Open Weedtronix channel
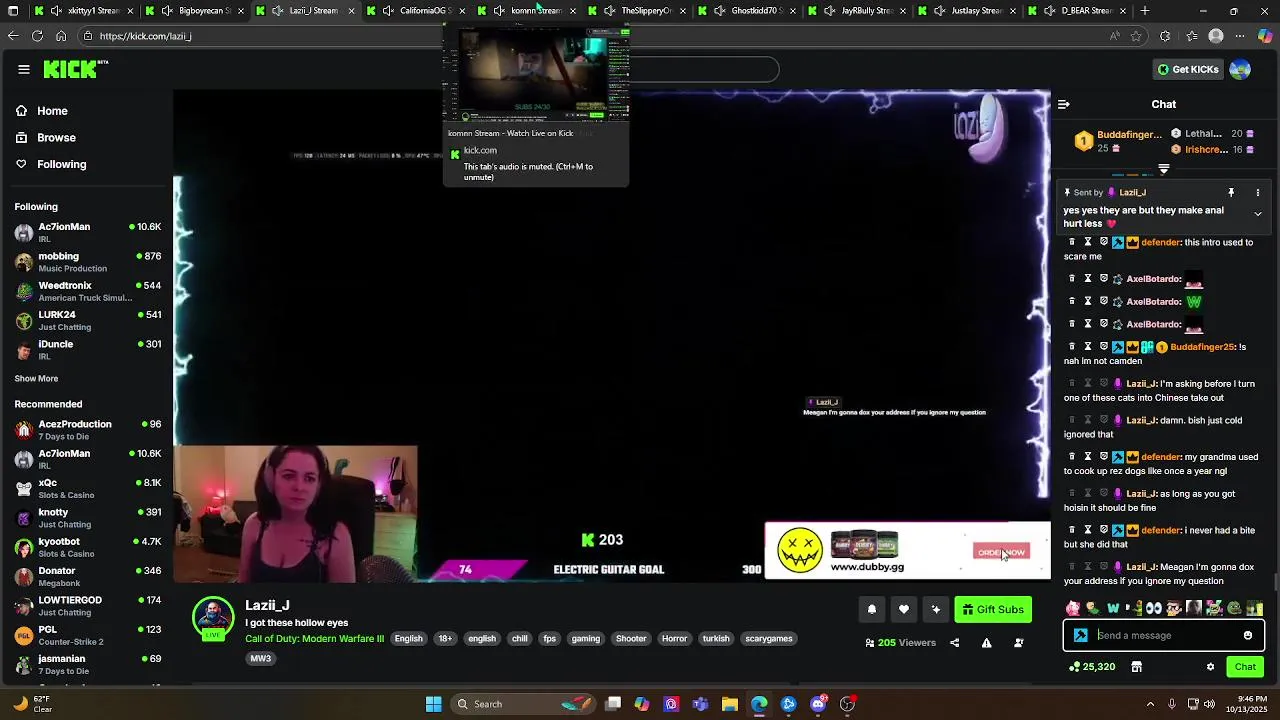 tap(87, 291)
